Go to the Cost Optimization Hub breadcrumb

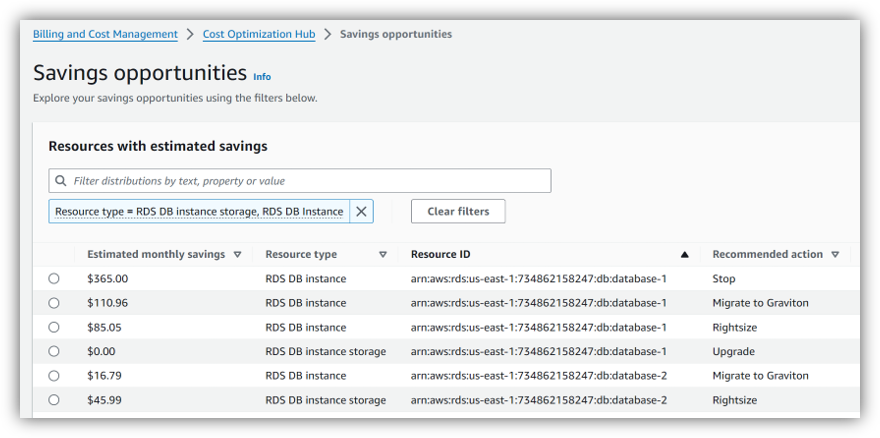coord(259,34)
